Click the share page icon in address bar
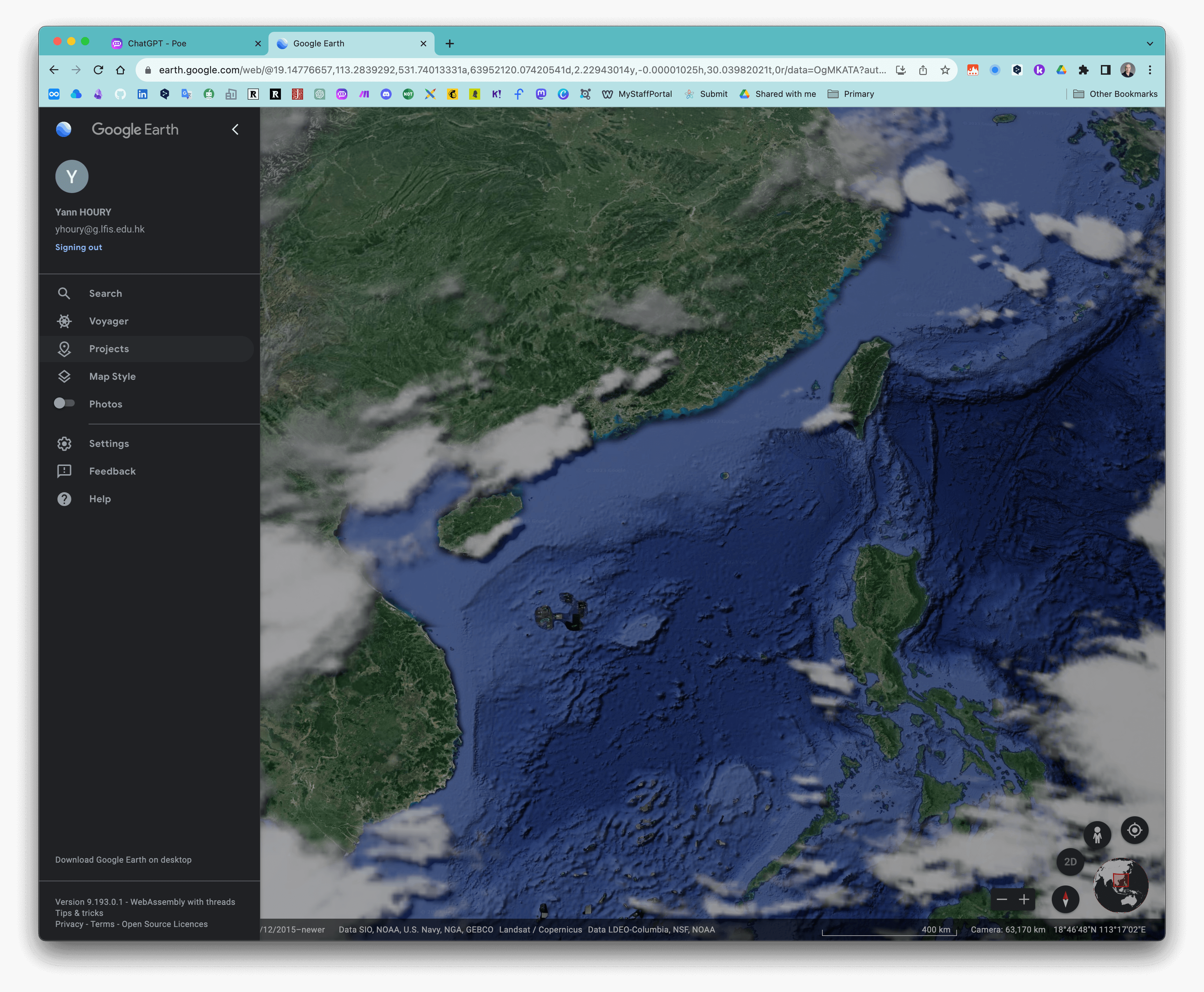Viewport: 1204px width, 992px height. click(923, 70)
